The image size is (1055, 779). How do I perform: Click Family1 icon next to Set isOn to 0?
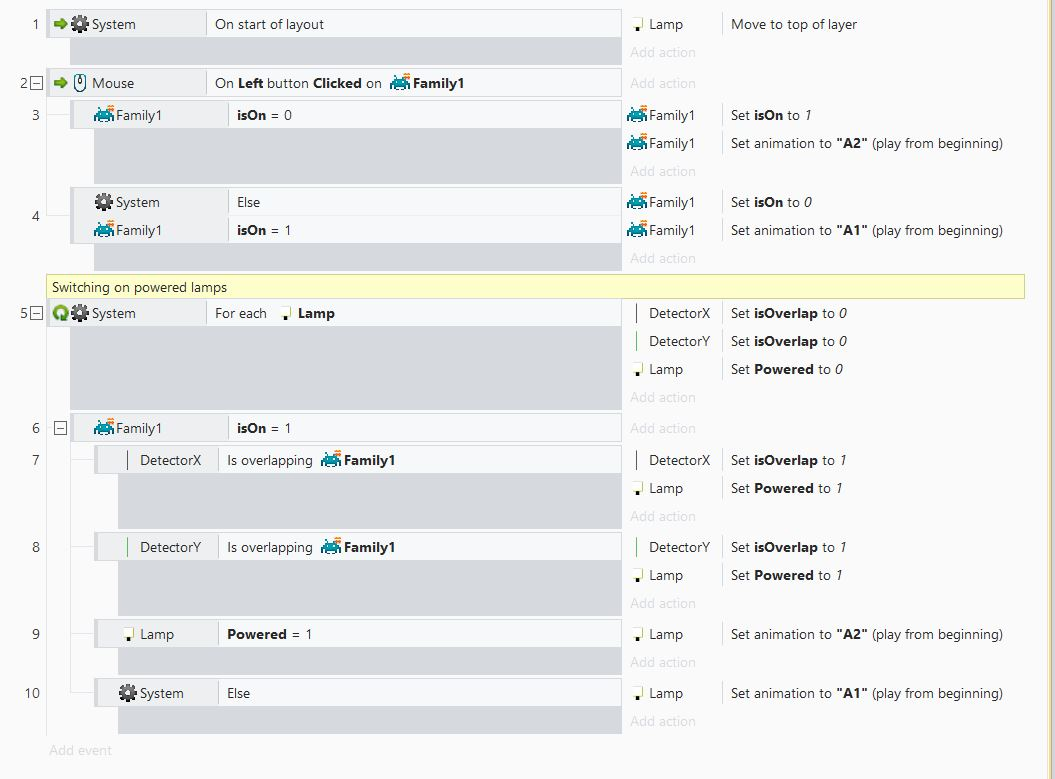pos(636,202)
